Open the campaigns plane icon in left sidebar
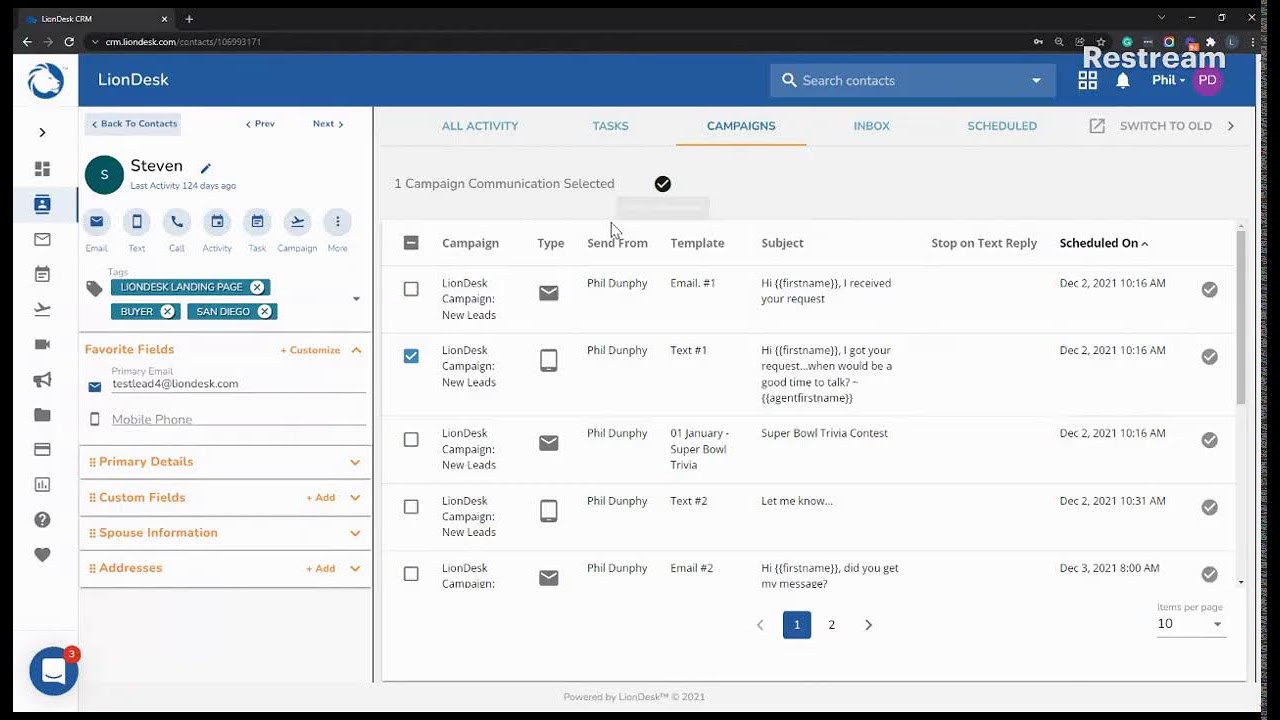 click(42, 309)
